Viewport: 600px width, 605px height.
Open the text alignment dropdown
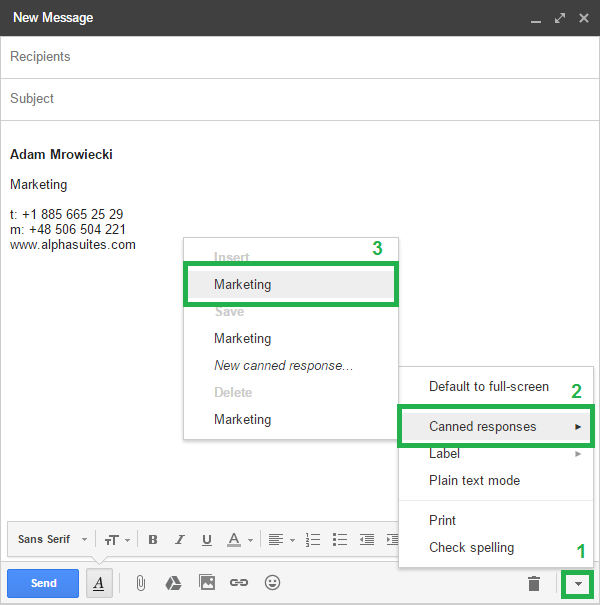[x=281, y=539]
